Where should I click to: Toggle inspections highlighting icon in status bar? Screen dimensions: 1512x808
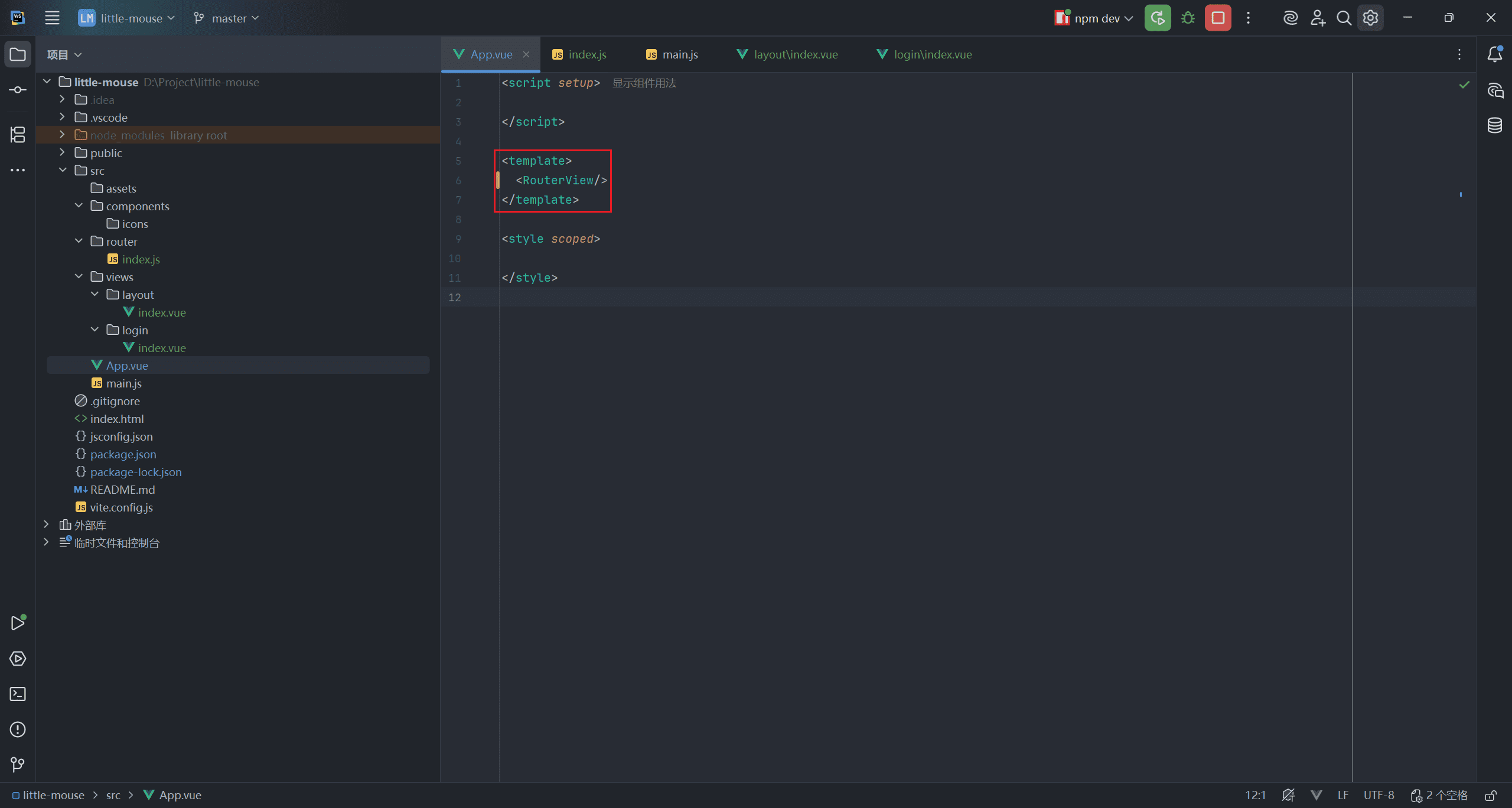pyautogui.click(x=1288, y=796)
